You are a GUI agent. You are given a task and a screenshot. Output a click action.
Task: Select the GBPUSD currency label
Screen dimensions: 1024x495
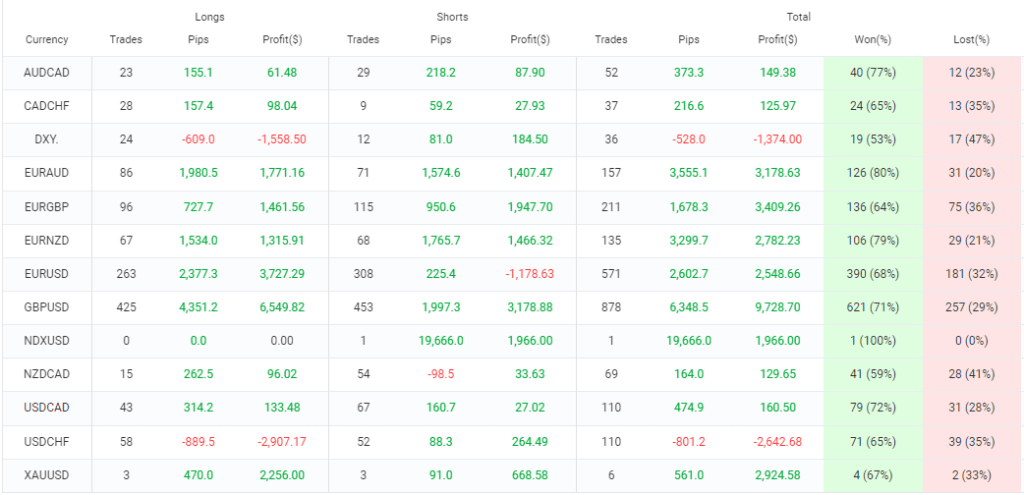tap(47, 308)
